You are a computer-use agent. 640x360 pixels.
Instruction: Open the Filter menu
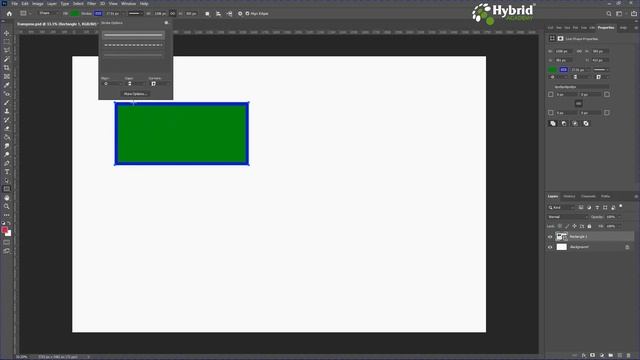coord(91,4)
